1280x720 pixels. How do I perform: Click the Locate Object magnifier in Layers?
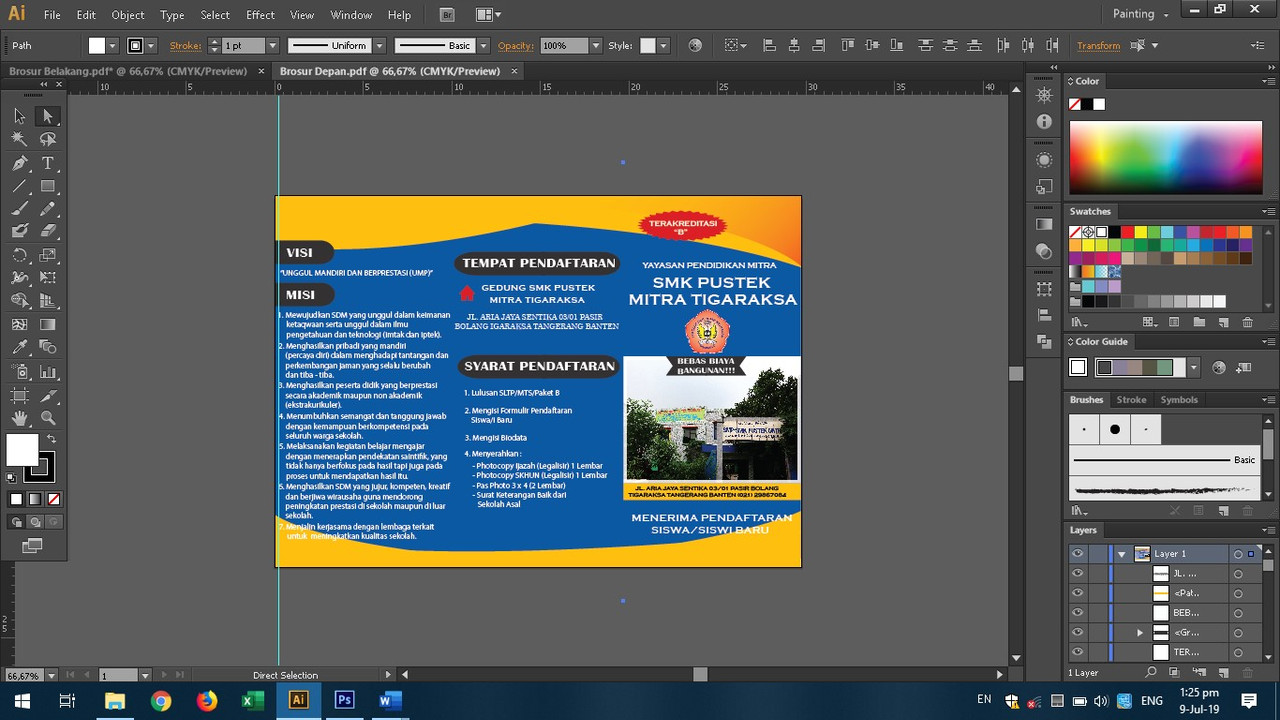click(x=1151, y=673)
